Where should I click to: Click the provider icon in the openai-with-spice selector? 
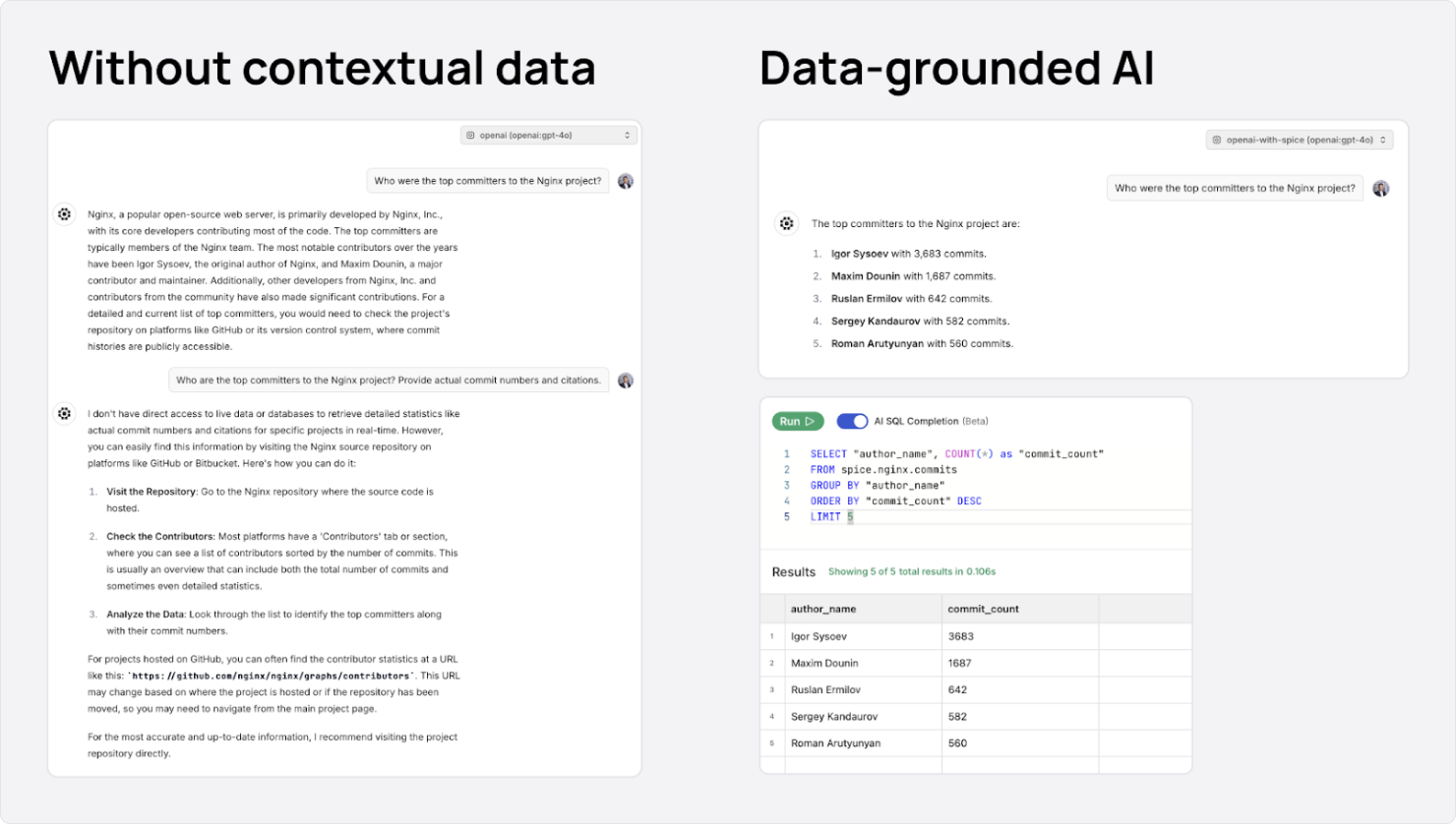tap(1217, 139)
